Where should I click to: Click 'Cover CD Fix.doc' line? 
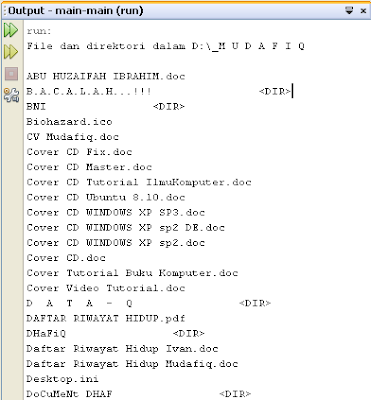[x=79, y=152]
